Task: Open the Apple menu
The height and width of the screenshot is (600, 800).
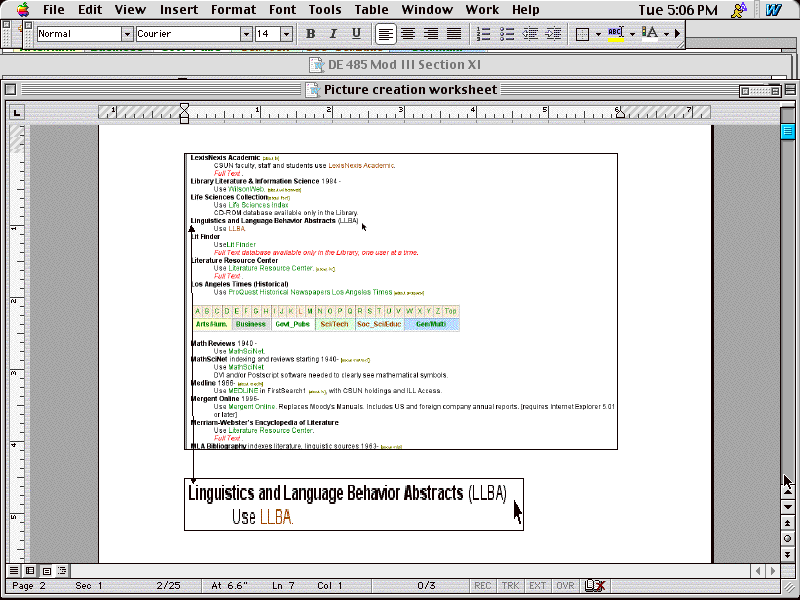Action: [23, 9]
